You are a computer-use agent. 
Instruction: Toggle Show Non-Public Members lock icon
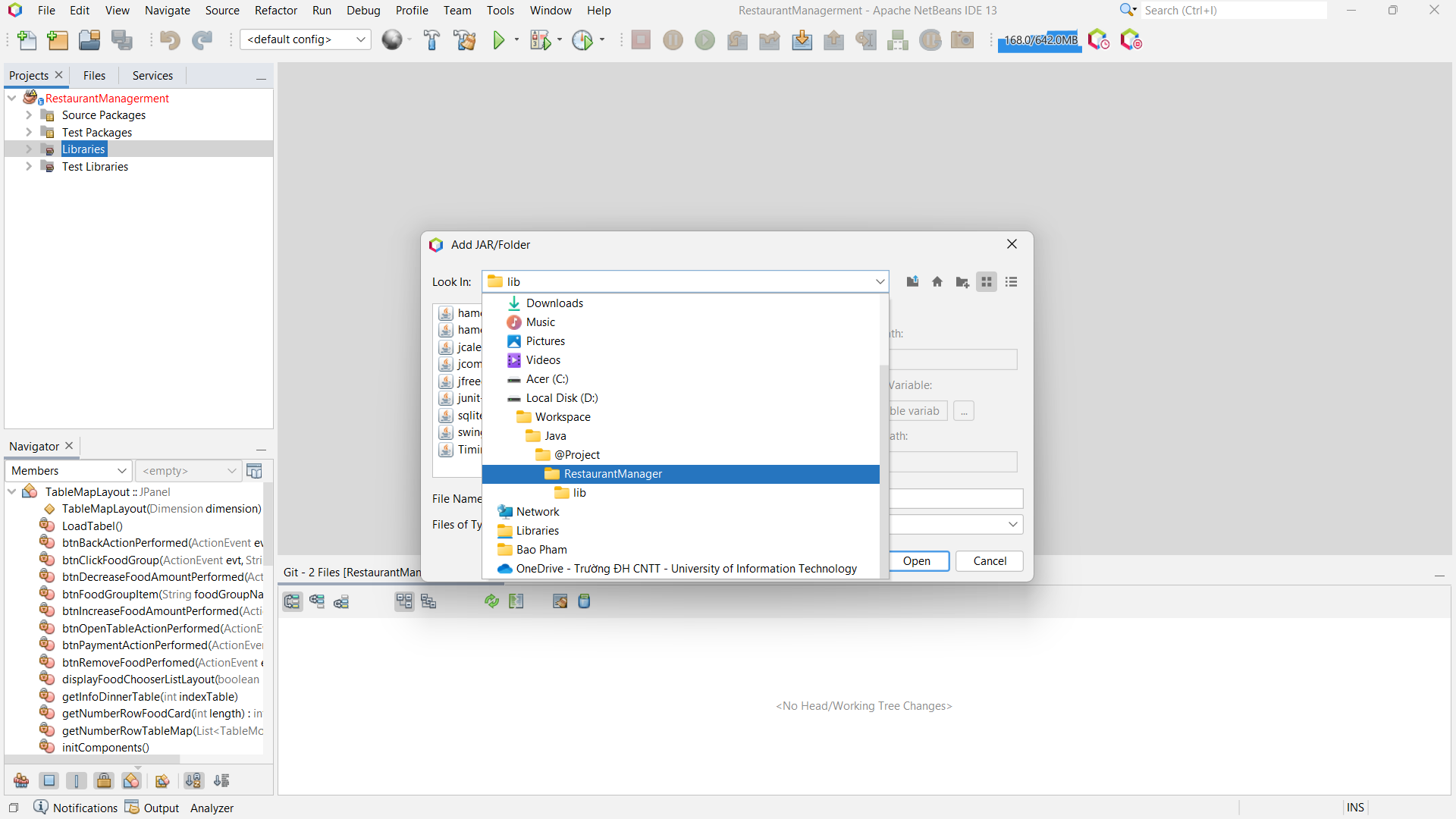coord(104,780)
